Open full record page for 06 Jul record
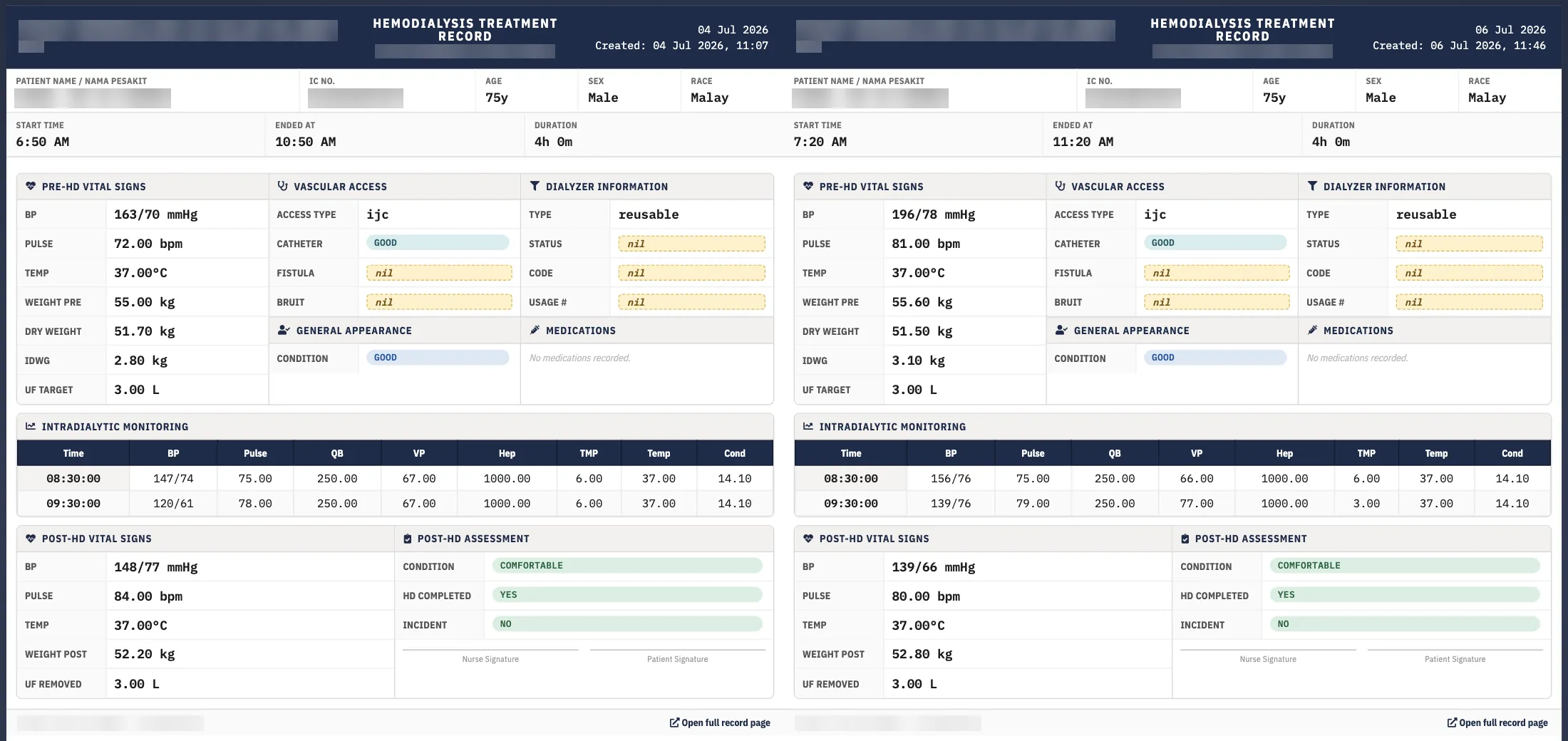1568x741 pixels. pyautogui.click(x=1497, y=722)
